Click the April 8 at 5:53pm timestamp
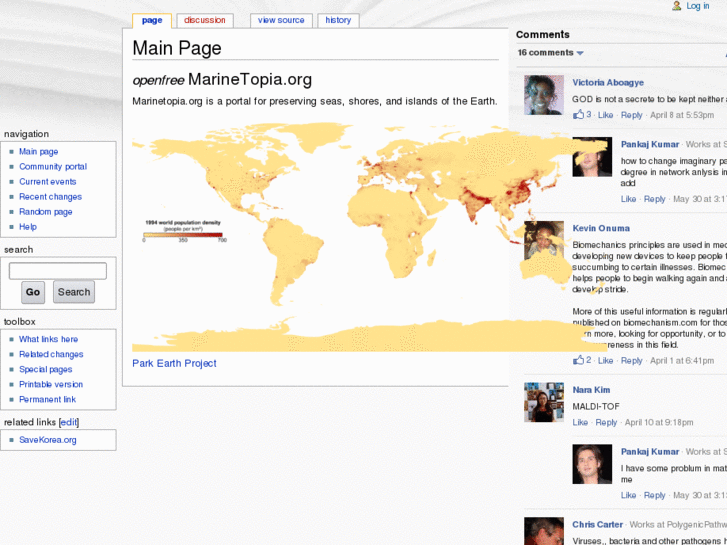The width and height of the screenshot is (727, 545). click(682, 115)
